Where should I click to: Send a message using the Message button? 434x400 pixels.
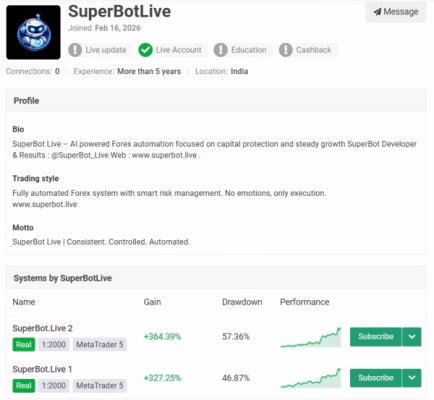point(396,12)
